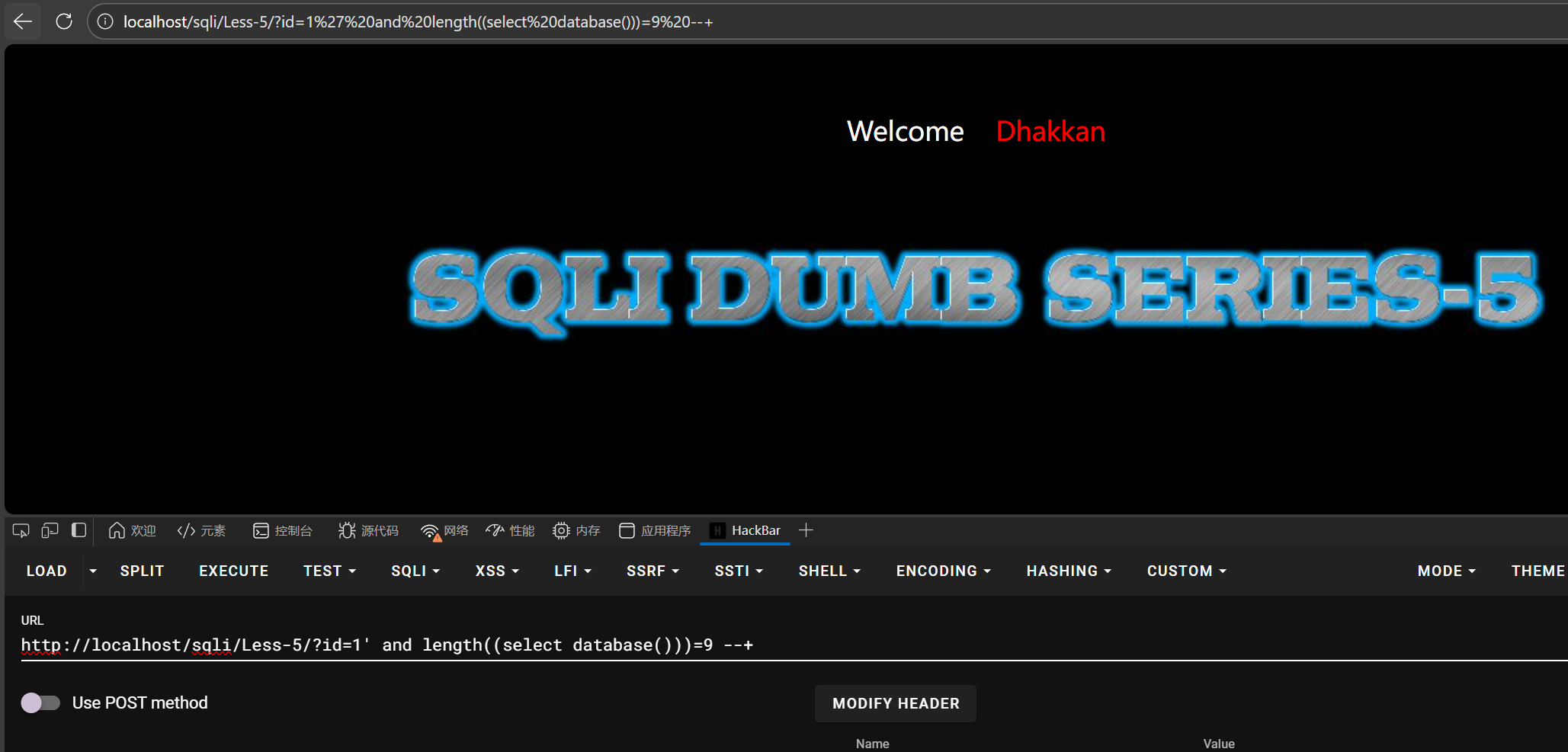This screenshot has height=752, width=1568.
Task: Open the TEST dropdown menu
Action: 329,571
